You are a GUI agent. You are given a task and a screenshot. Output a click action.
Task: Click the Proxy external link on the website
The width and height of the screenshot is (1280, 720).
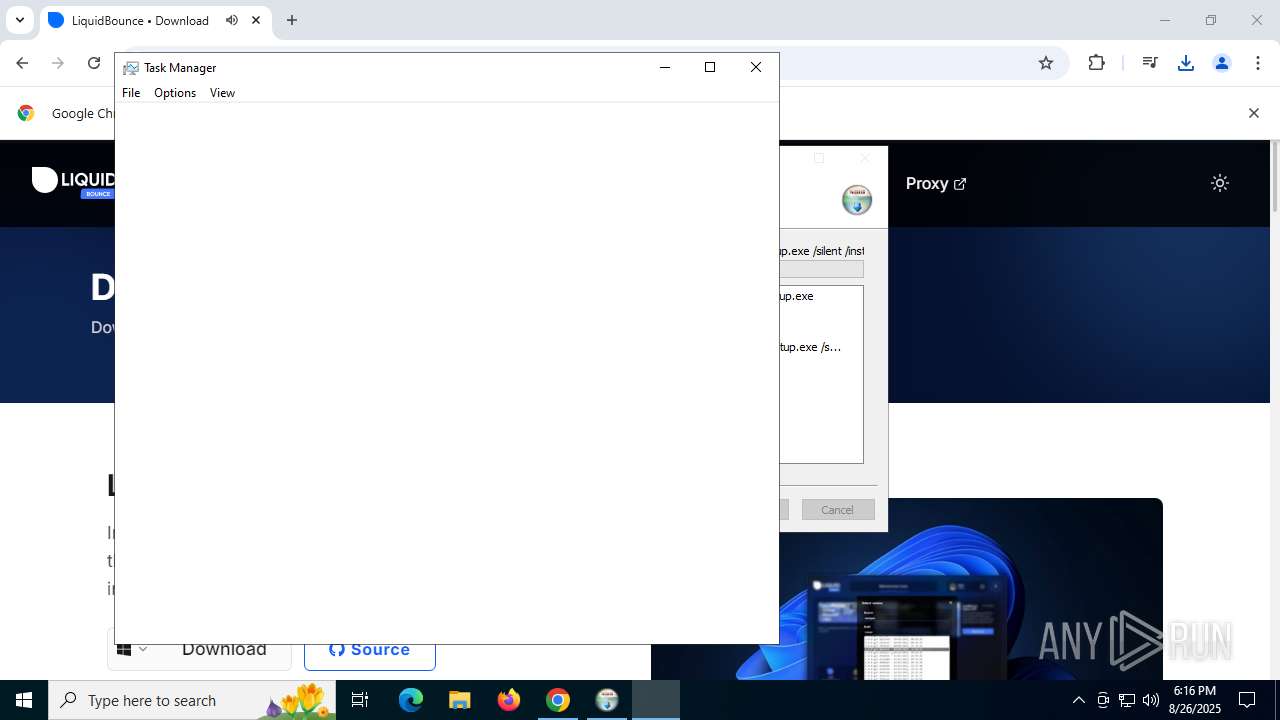click(x=936, y=183)
